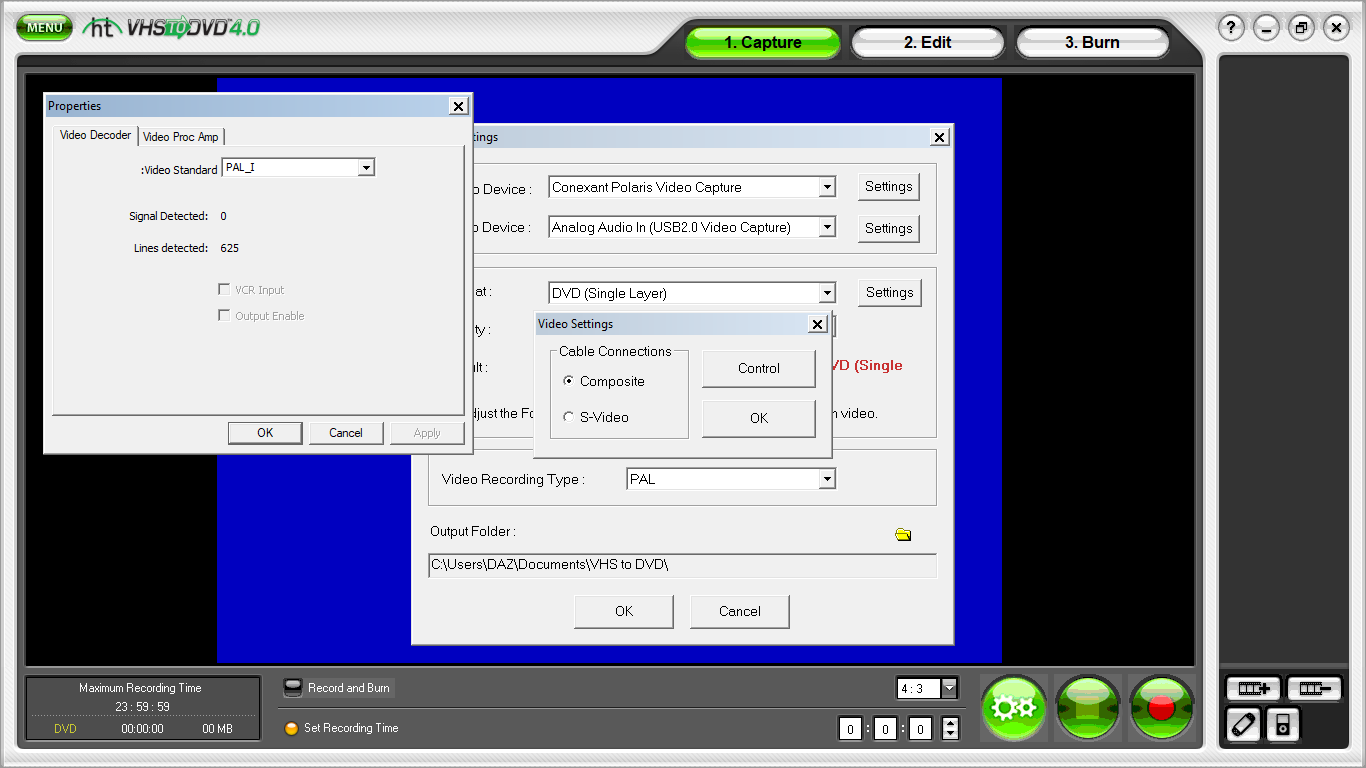
Task: Toggle the VCR Input checkbox
Action: [224, 289]
